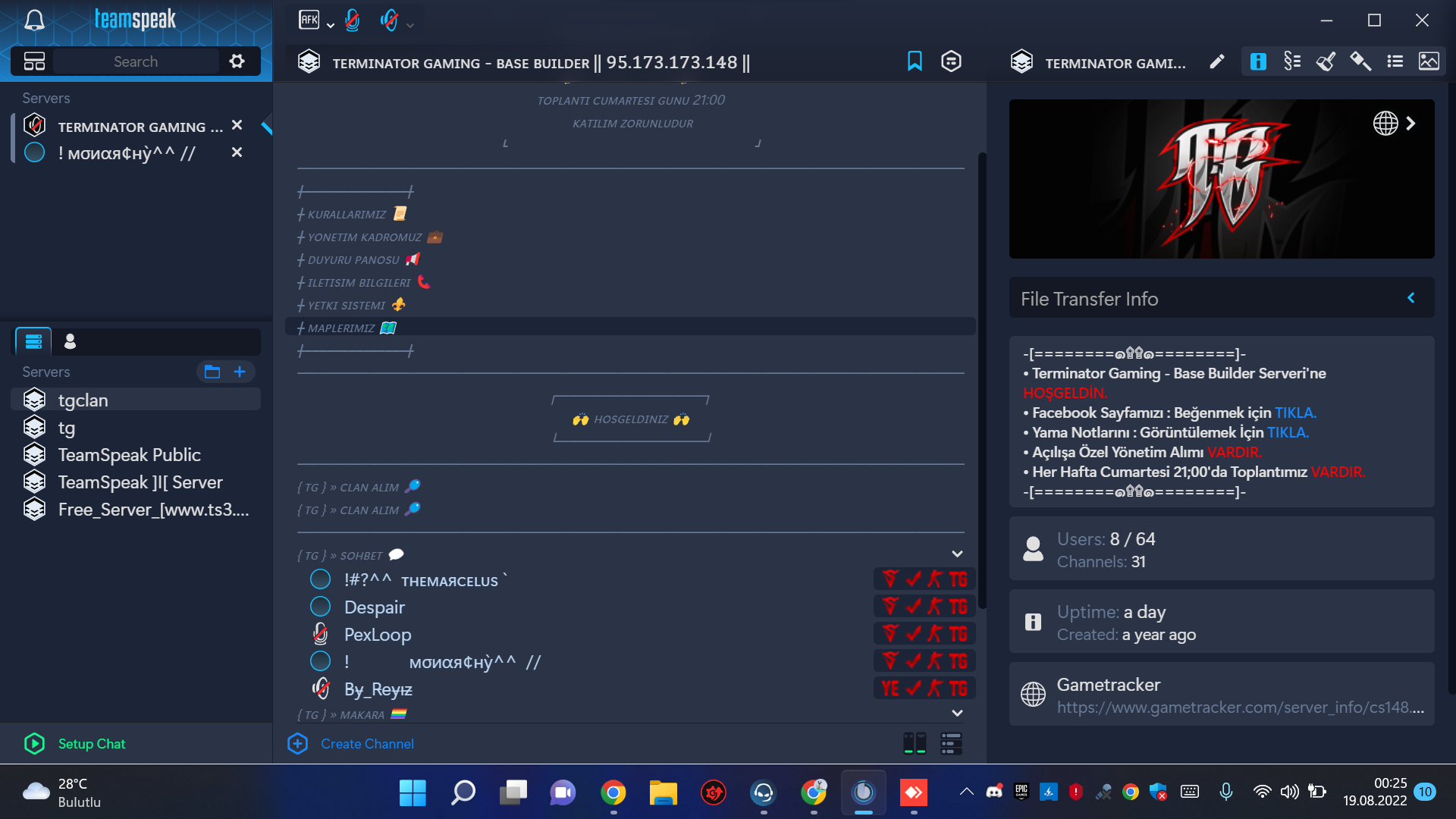Show hidden system tray icons
Image resolution: width=1456 pixels, height=819 pixels.
(x=966, y=792)
